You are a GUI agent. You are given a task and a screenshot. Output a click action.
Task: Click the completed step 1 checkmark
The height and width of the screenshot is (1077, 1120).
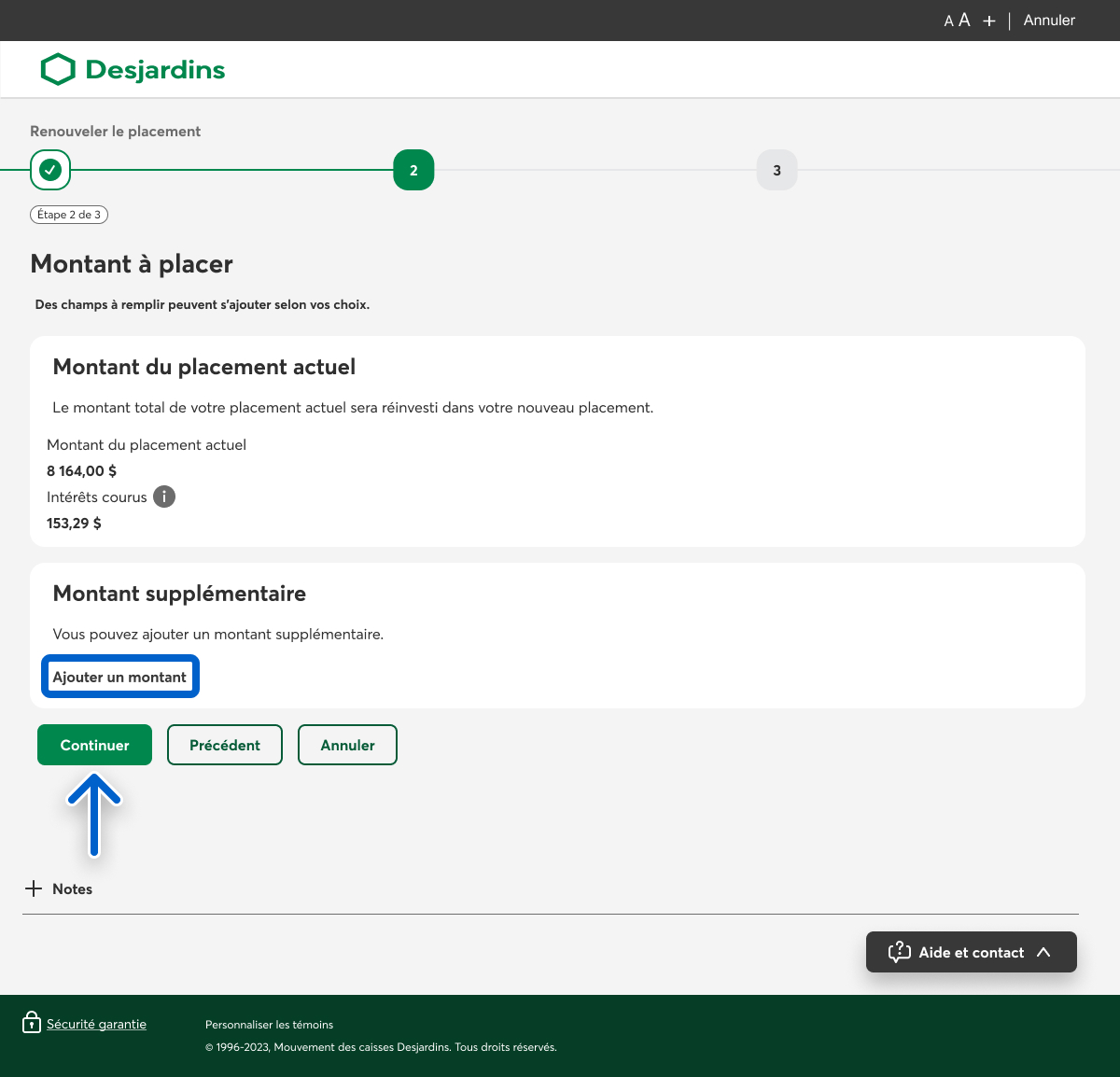(x=50, y=170)
